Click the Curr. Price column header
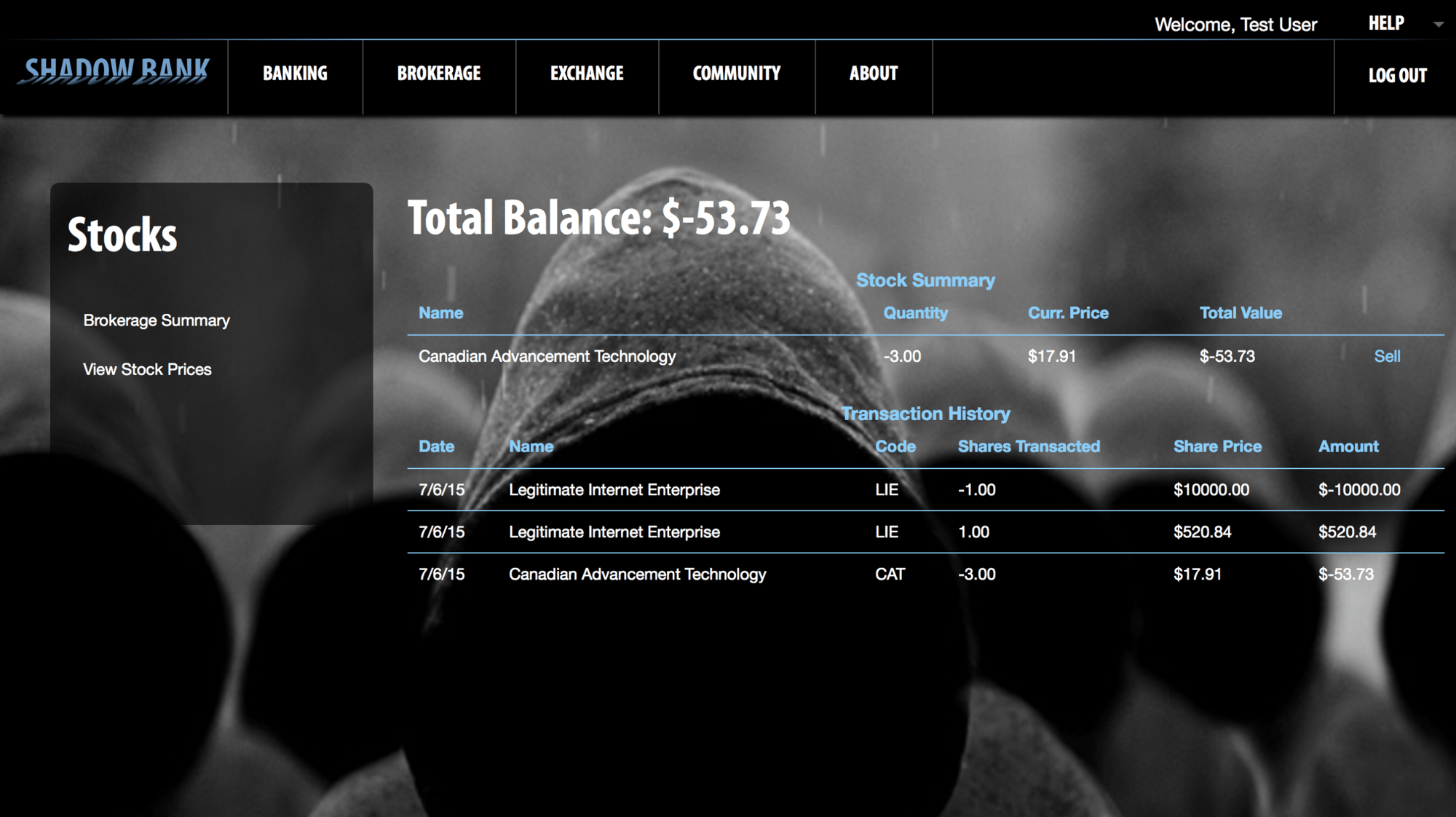The width and height of the screenshot is (1456, 817). tap(1068, 313)
